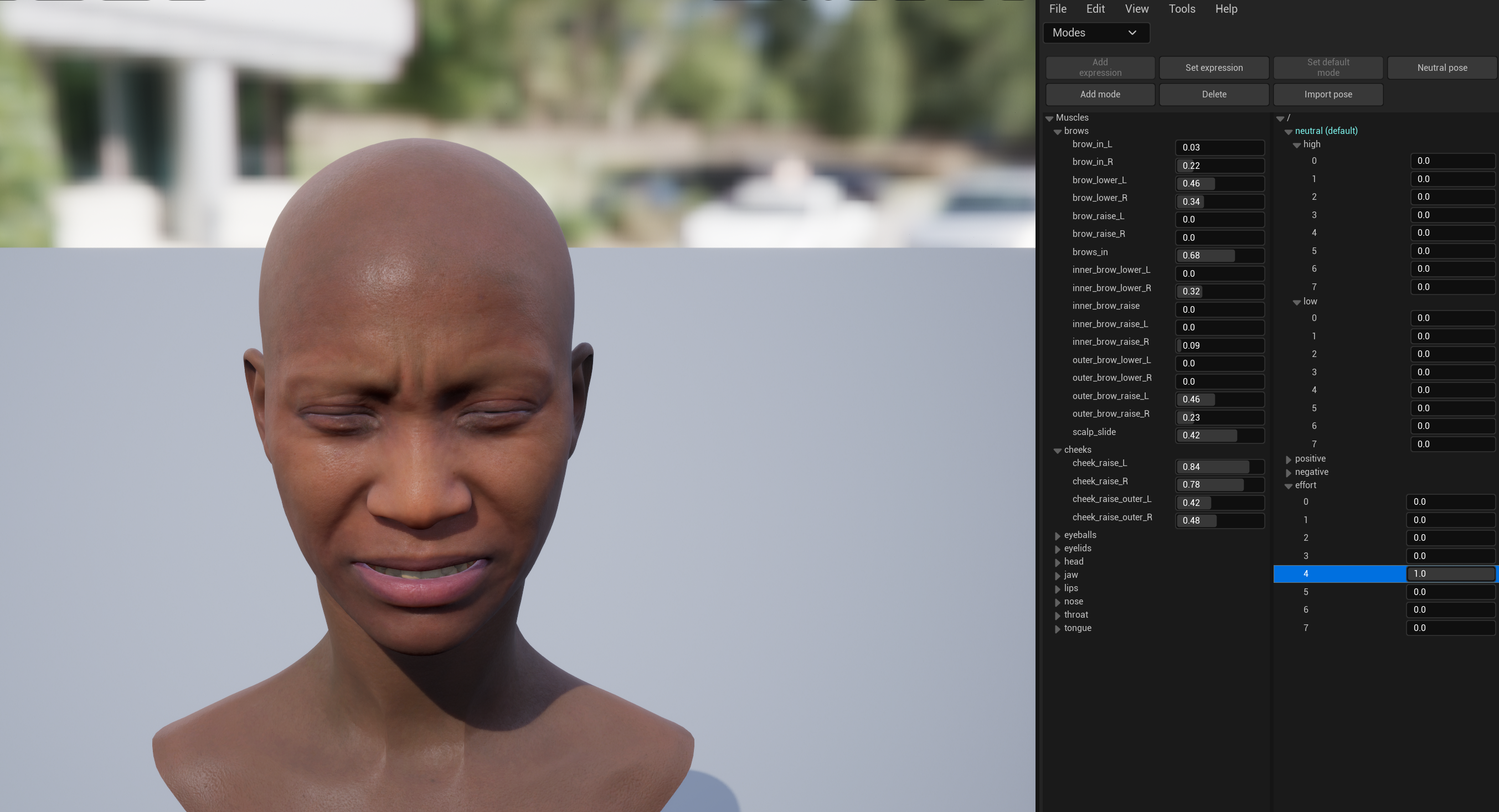Viewport: 1499px width, 812px height.
Task: Click the Neutral pose button
Action: point(1441,68)
